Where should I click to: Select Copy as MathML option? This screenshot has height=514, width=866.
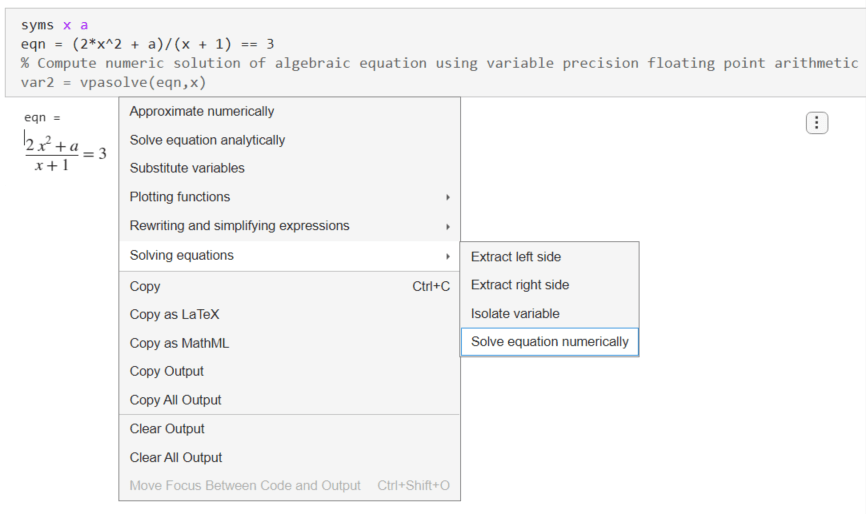point(179,343)
